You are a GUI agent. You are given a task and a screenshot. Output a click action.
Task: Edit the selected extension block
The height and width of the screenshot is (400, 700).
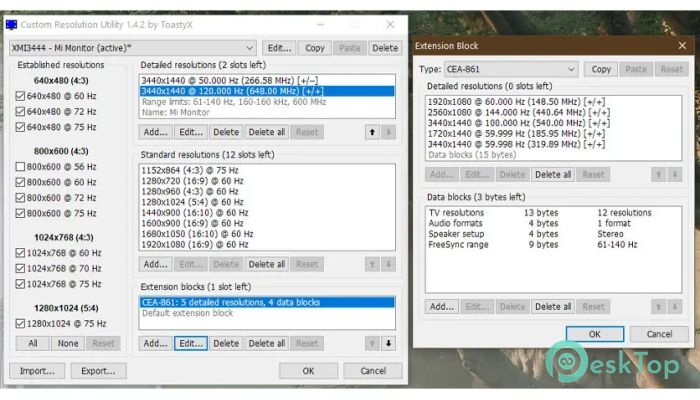point(191,343)
